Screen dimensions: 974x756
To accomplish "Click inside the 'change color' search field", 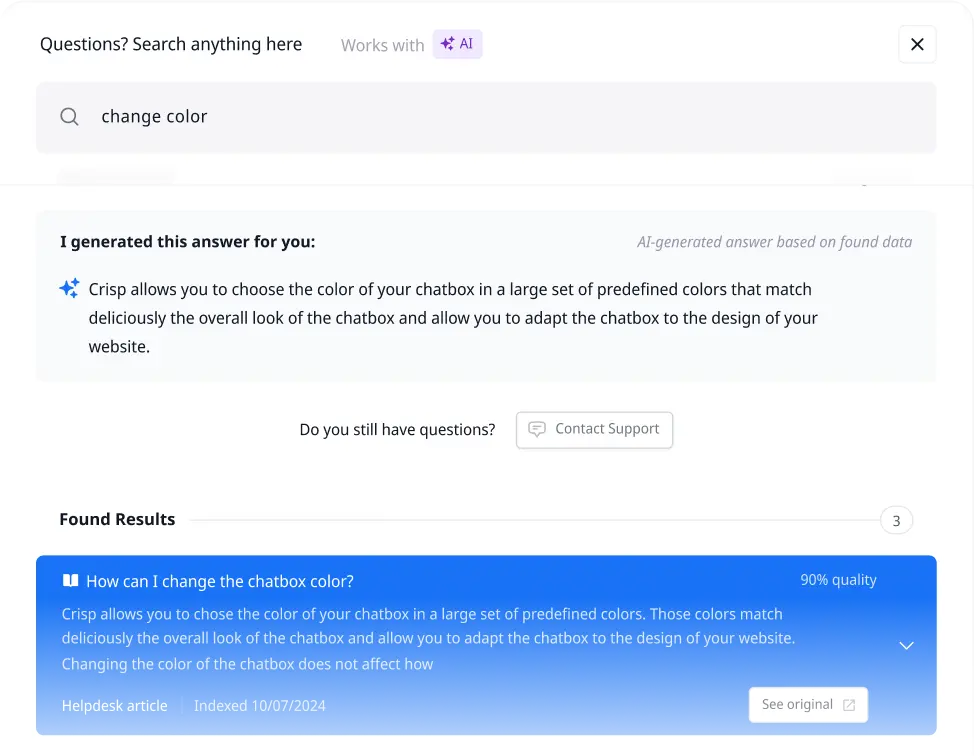I will (x=300, y=117).
